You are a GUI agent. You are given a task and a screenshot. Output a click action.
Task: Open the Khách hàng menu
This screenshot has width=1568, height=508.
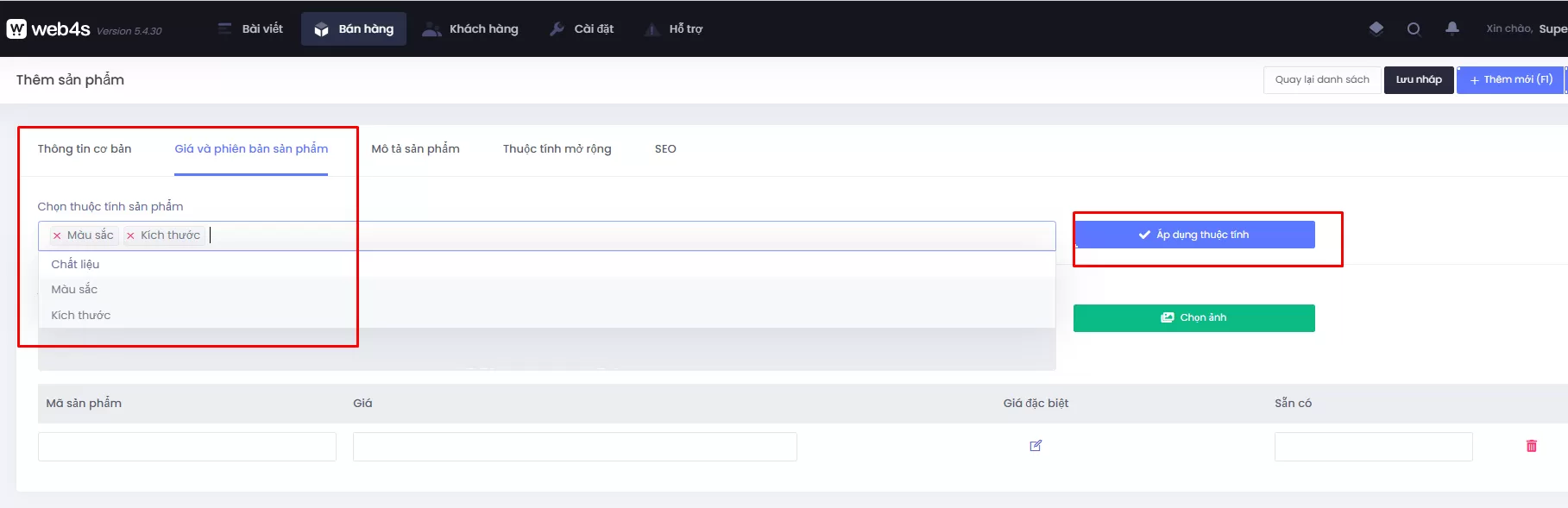point(470,29)
